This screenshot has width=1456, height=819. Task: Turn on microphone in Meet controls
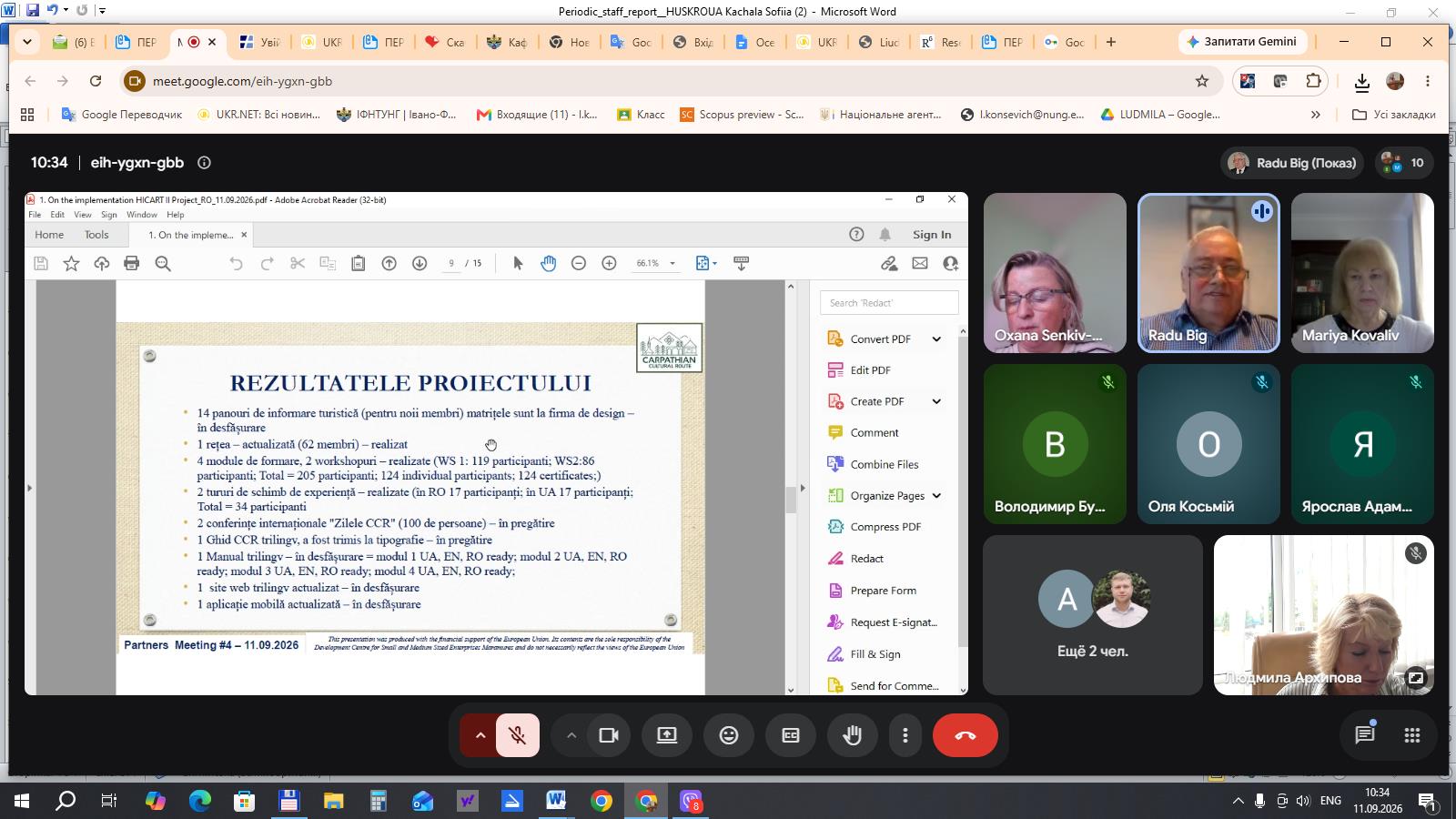point(518,735)
